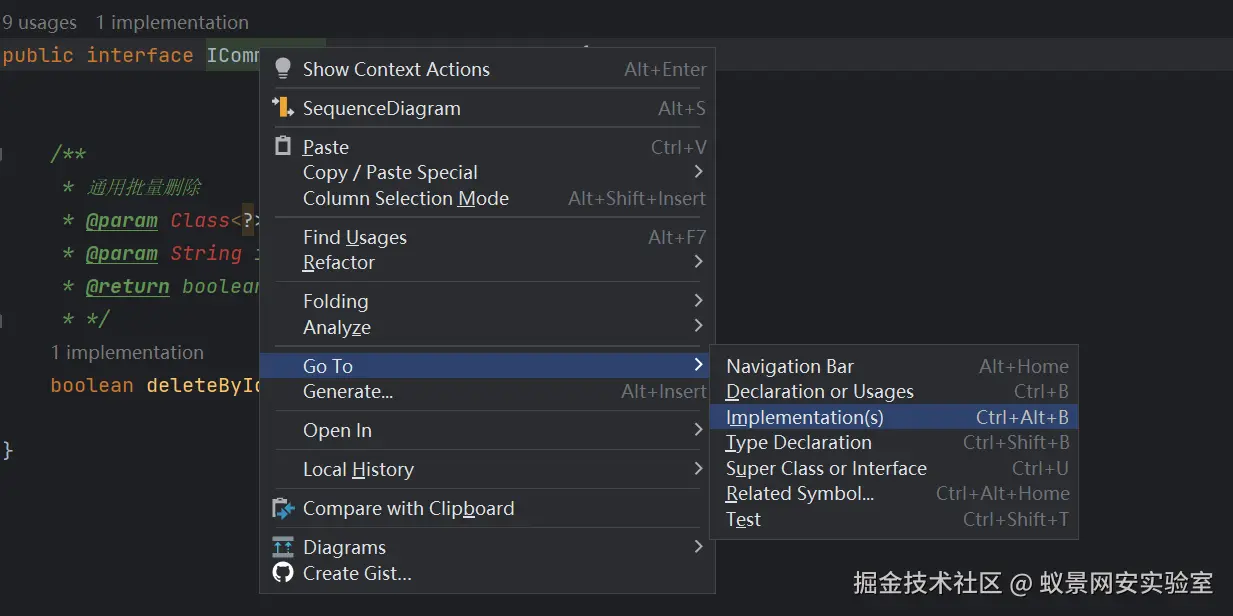Click the SequenceDiagram plugin icon
Viewport: 1233px width, 616px height.
click(284, 108)
